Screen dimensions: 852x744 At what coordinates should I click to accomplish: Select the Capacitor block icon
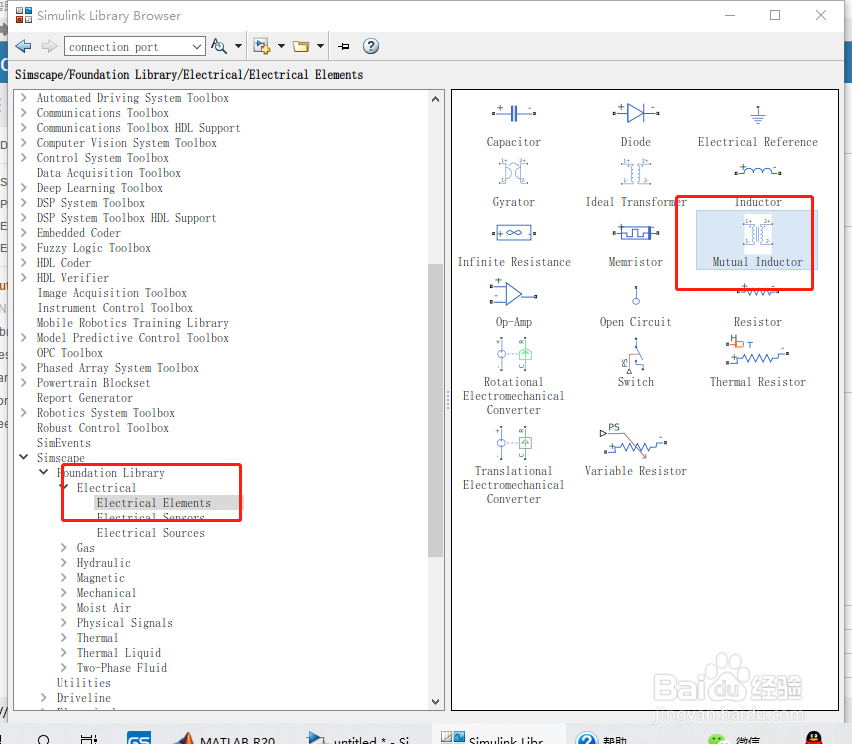click(x=513, y=113)
